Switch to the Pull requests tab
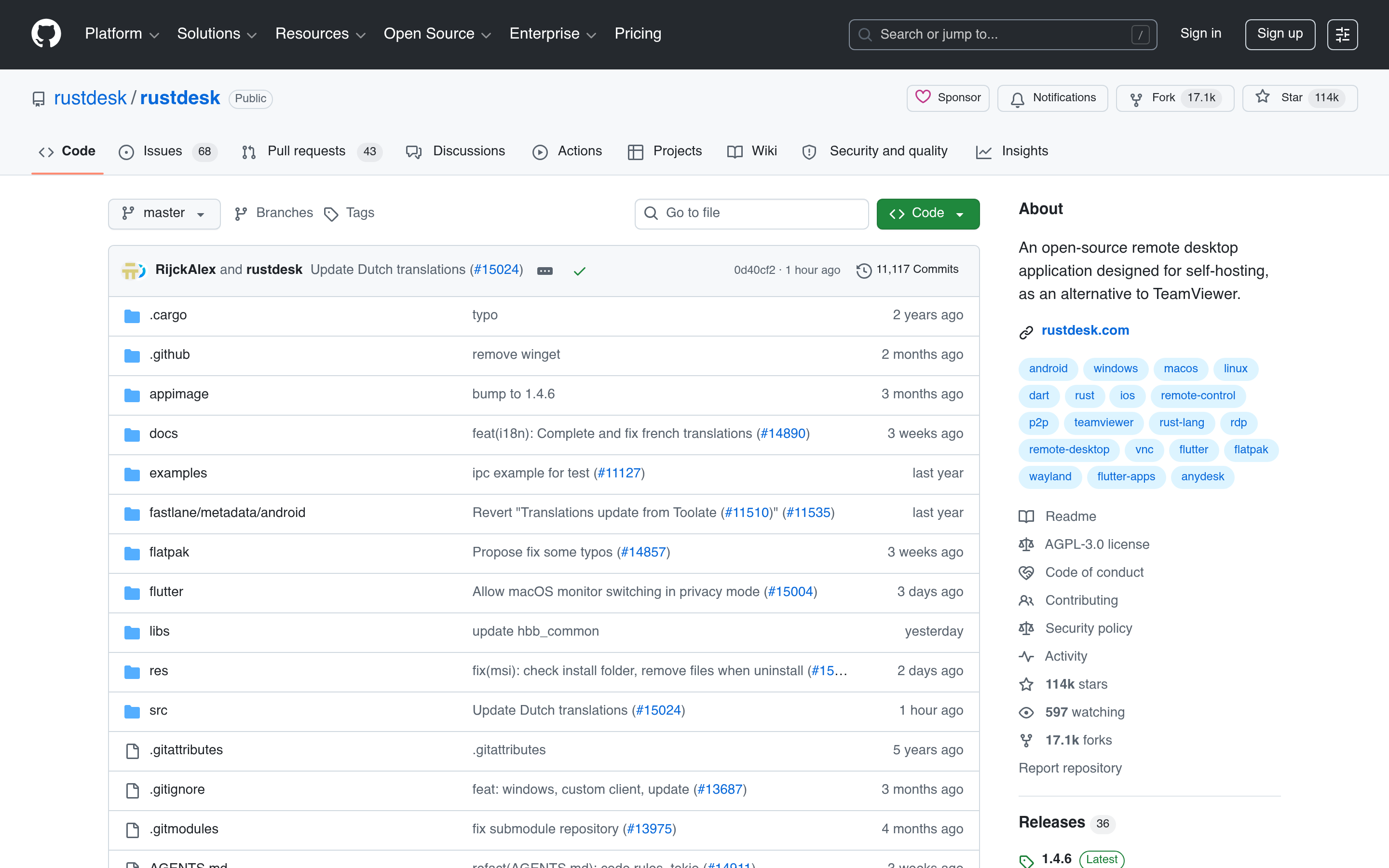 tap(312, 151)
